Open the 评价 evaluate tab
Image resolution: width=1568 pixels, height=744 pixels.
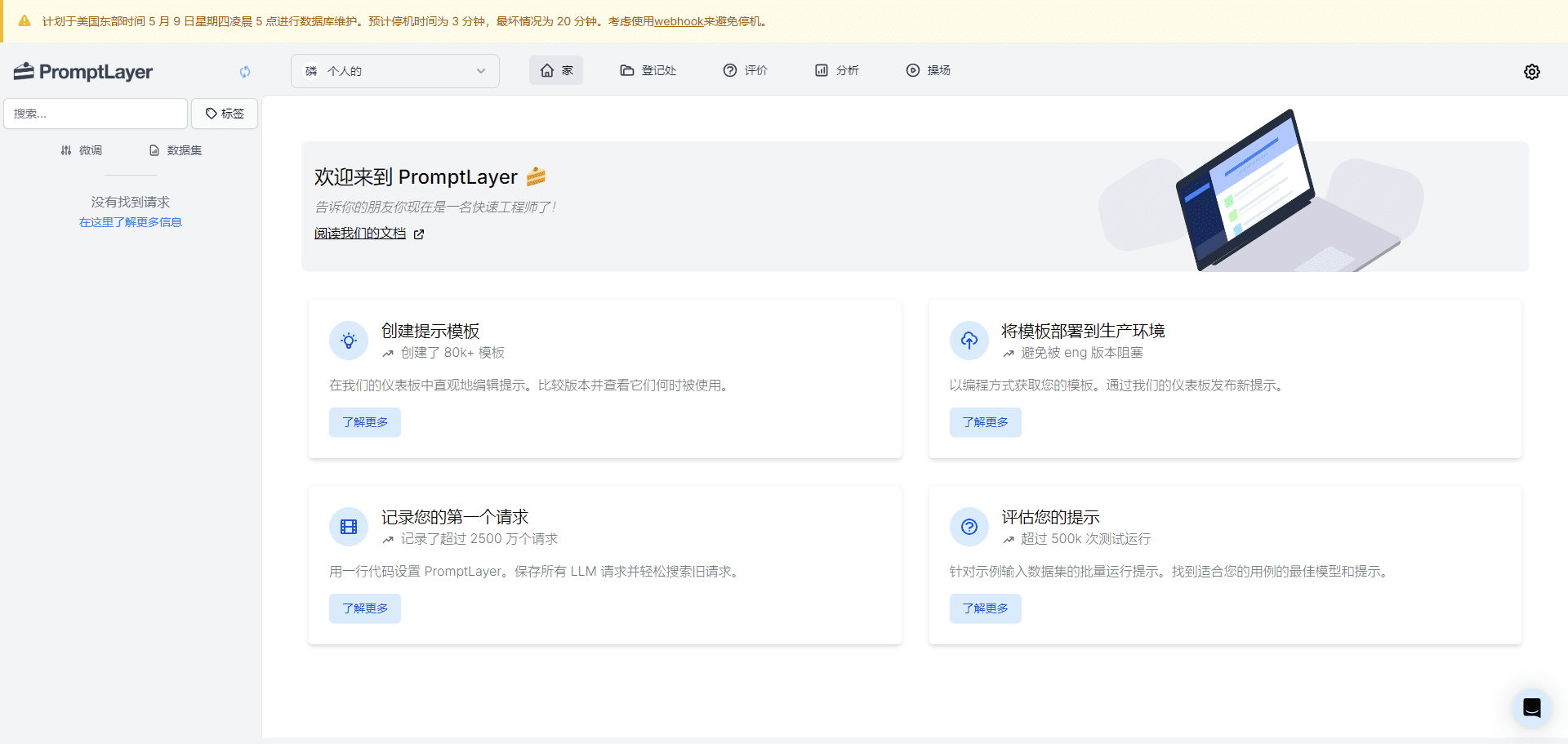pyautogui.click(x=745, y=70)
